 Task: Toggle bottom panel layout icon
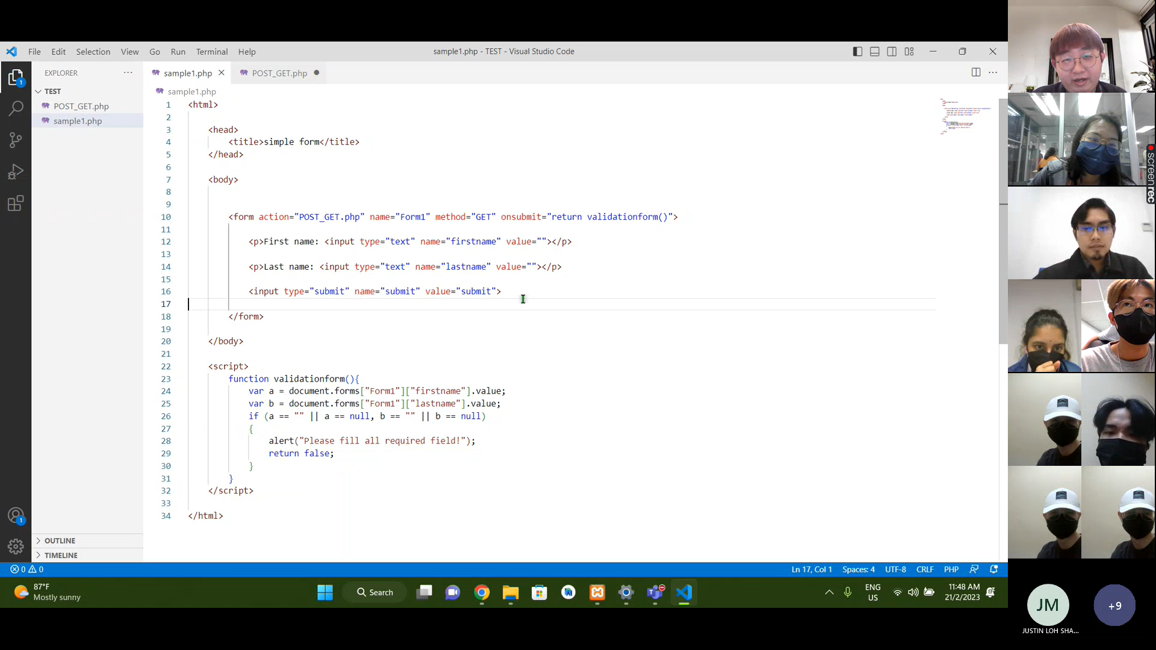coord(874,52)
